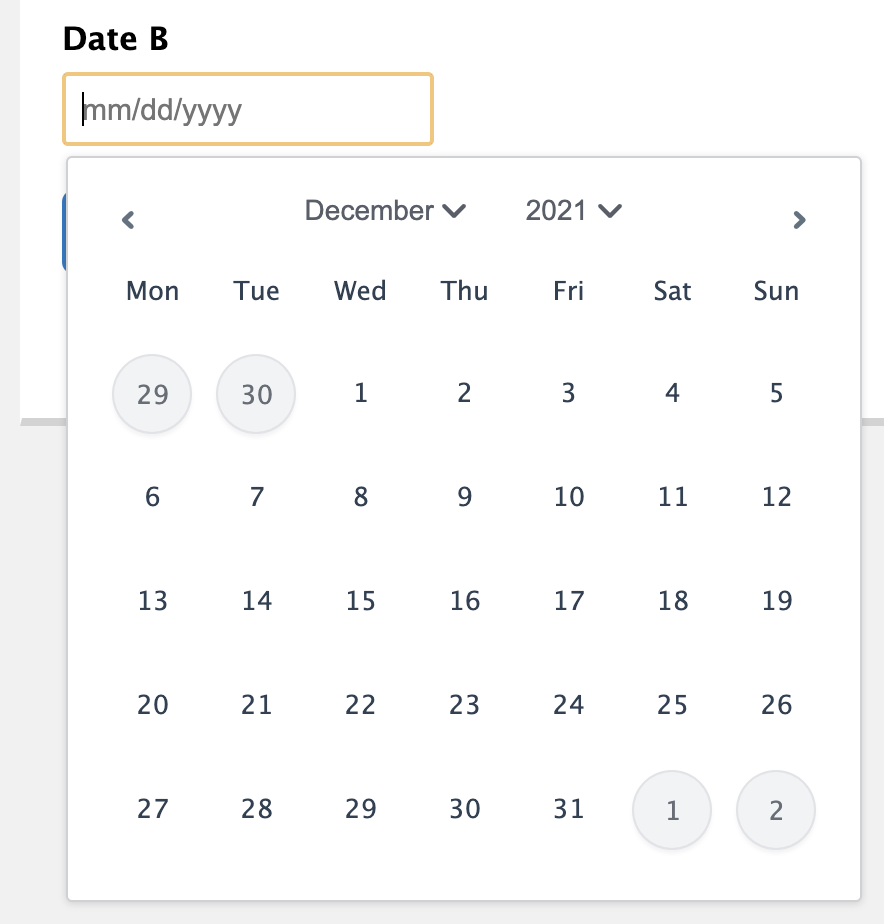Click December 12 in the Sunday column
Viewport: 884px width, 924px height.
point(776,498)
